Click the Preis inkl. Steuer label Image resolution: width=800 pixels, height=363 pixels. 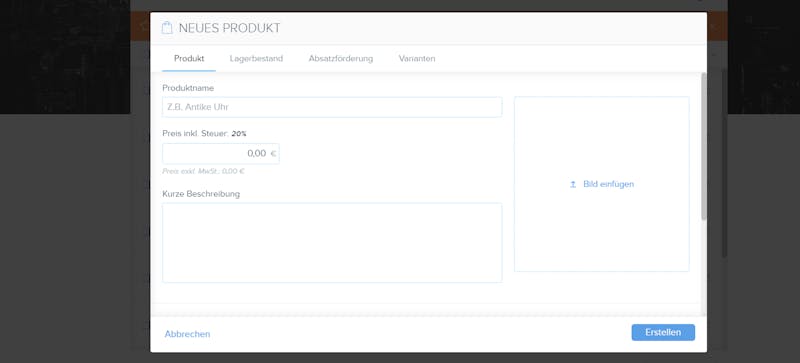(x=195, y=134)
